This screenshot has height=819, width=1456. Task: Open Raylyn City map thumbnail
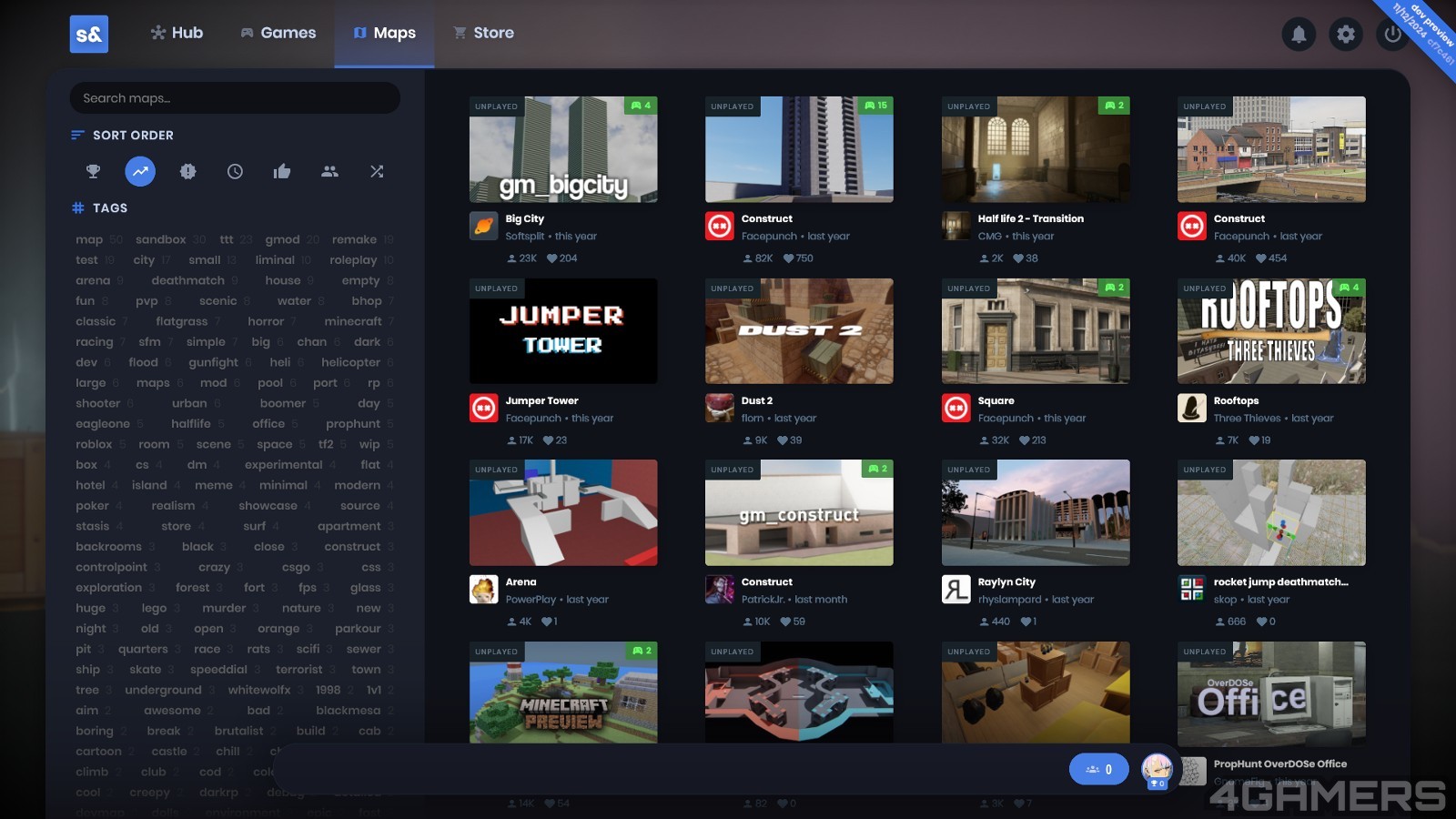[1036, 512]
